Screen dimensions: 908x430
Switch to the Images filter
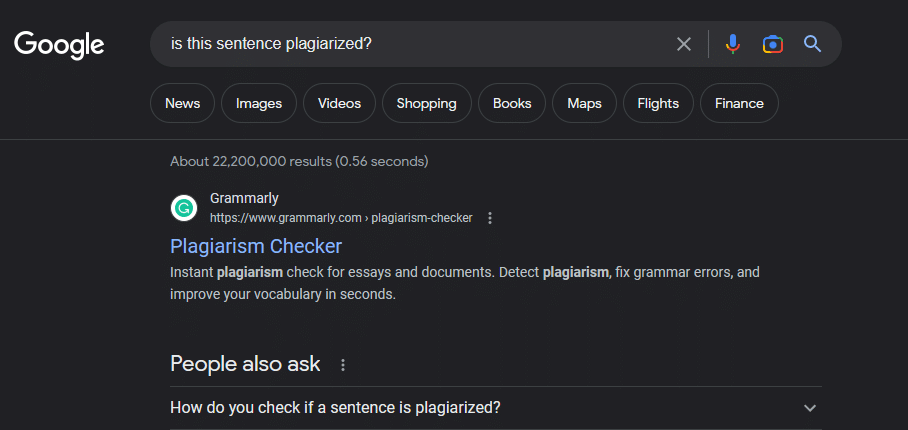click(x=259, y=103)
